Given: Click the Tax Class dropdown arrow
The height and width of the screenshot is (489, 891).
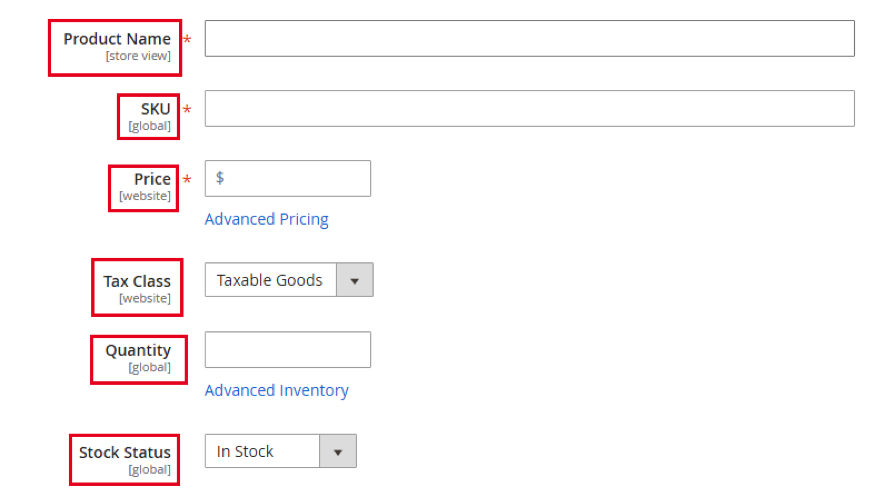Looking at the screenshot, I should tap(355, 280).
